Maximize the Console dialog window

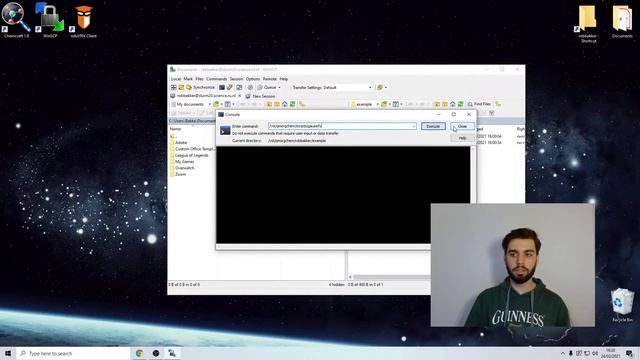[x=453, y=114]
